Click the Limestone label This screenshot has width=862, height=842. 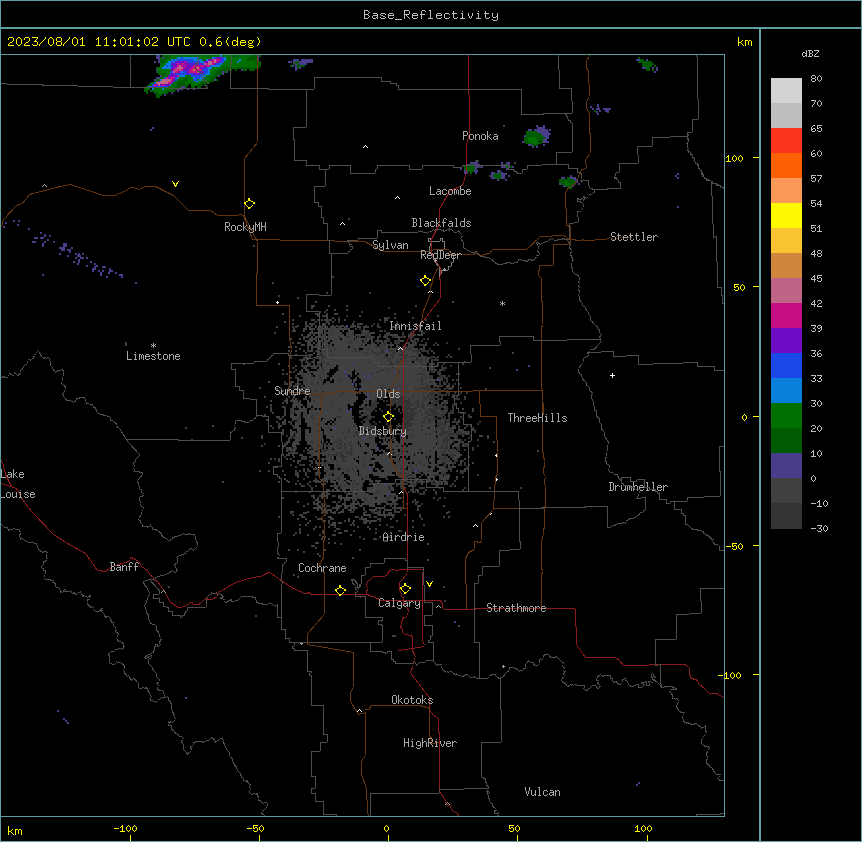click(153, 356)
